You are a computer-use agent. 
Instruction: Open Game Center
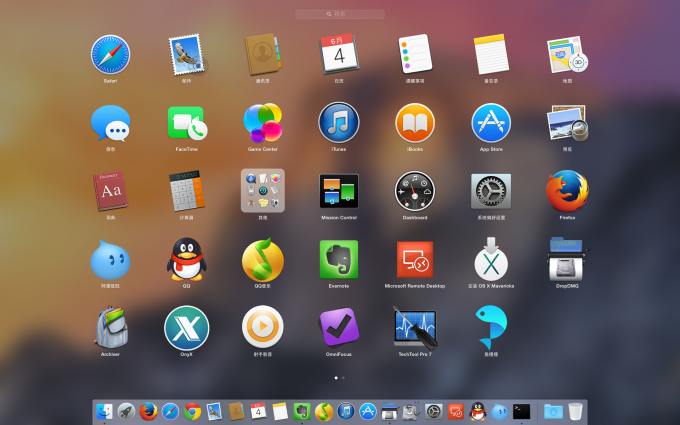click(263, 123)
